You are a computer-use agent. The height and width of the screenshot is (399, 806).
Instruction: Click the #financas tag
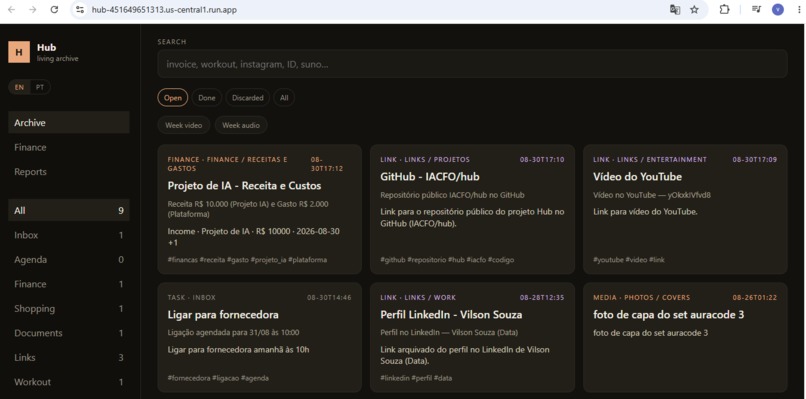click(182, 260)
